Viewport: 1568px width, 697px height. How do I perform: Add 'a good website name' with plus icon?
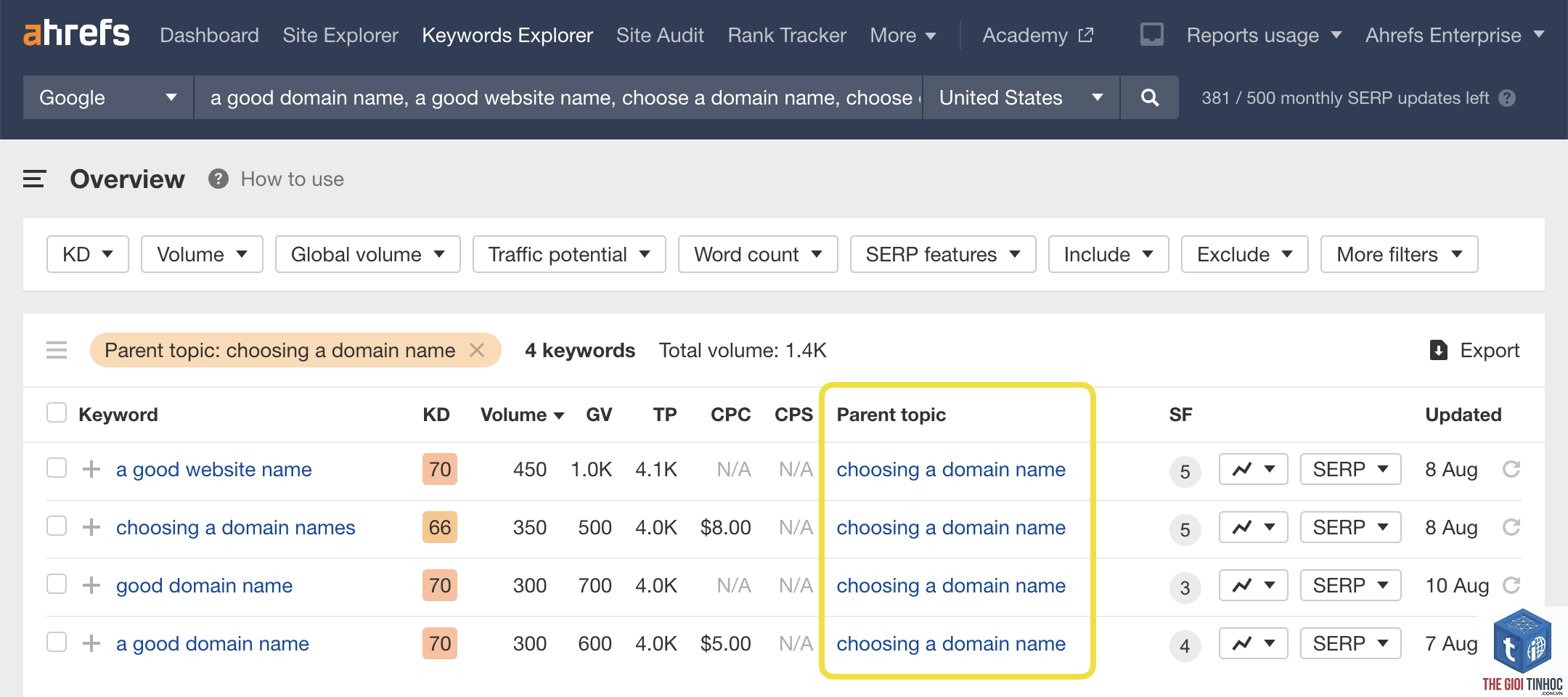click(x=91, y=469)
